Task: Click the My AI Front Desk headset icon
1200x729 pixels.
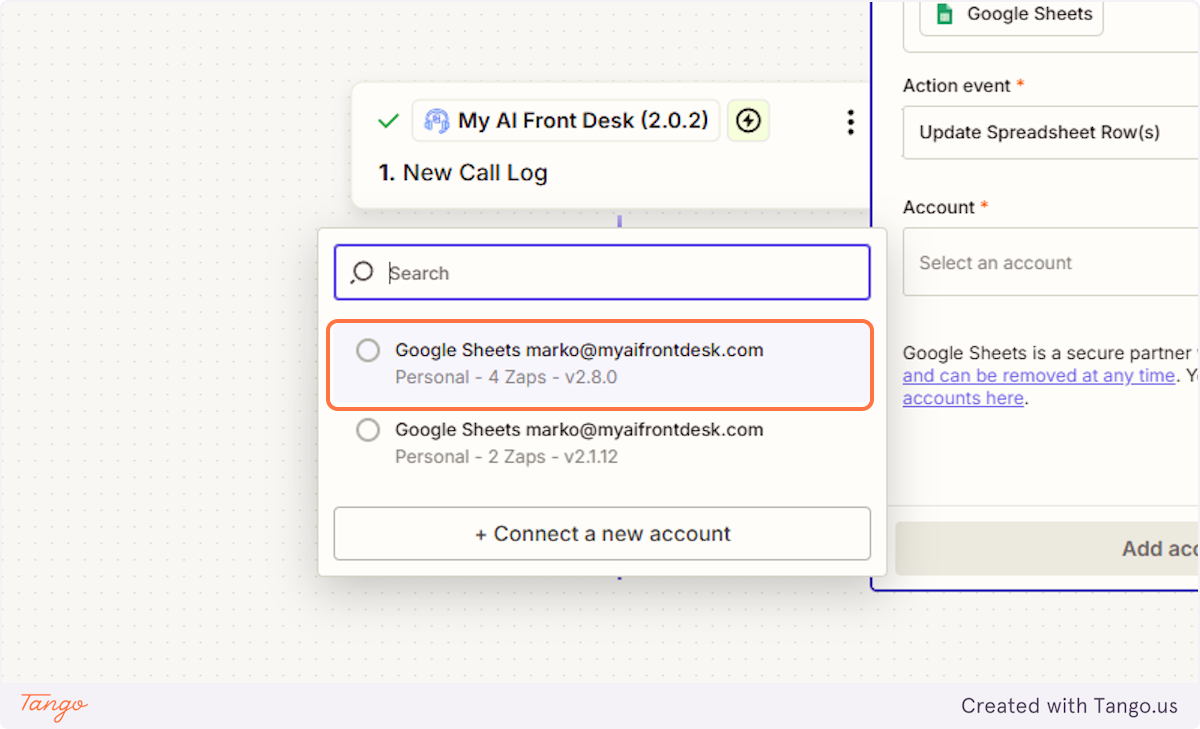Action: pos(436,121)
